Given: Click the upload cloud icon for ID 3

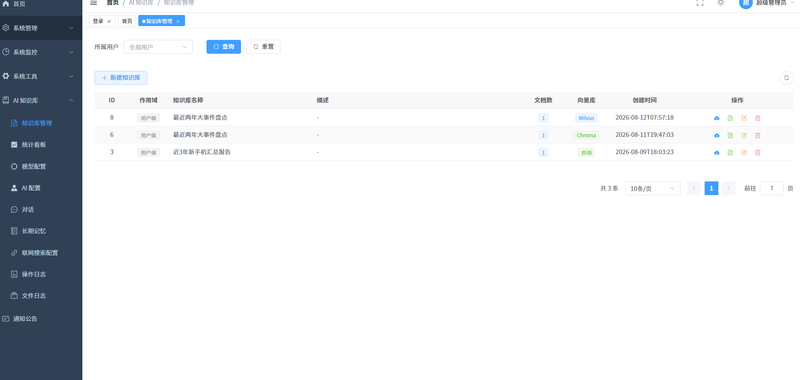Looking at the screenshot, I should [x=717, y=153].
